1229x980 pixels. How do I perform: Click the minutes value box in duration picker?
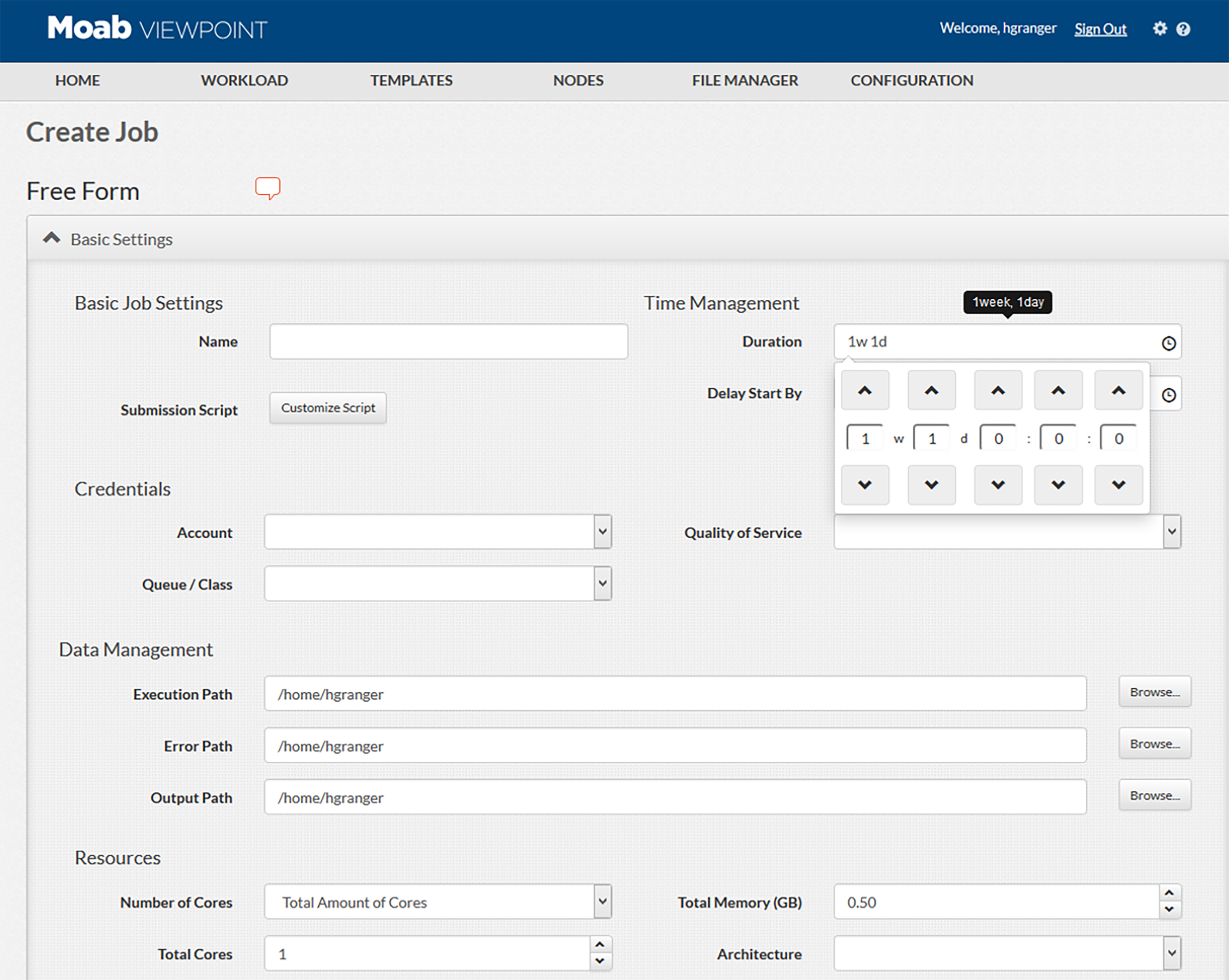[1058, 438]
